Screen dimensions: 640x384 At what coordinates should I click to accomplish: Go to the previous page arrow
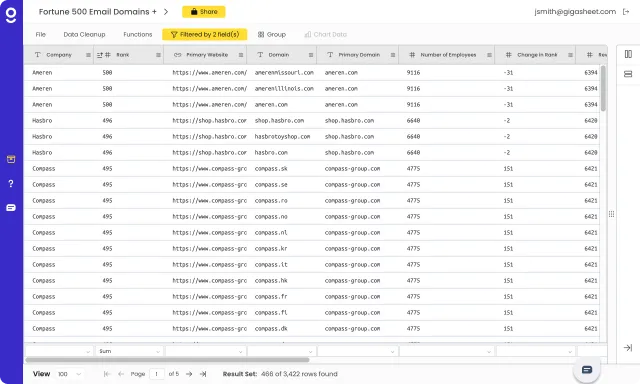pos(121,374)
